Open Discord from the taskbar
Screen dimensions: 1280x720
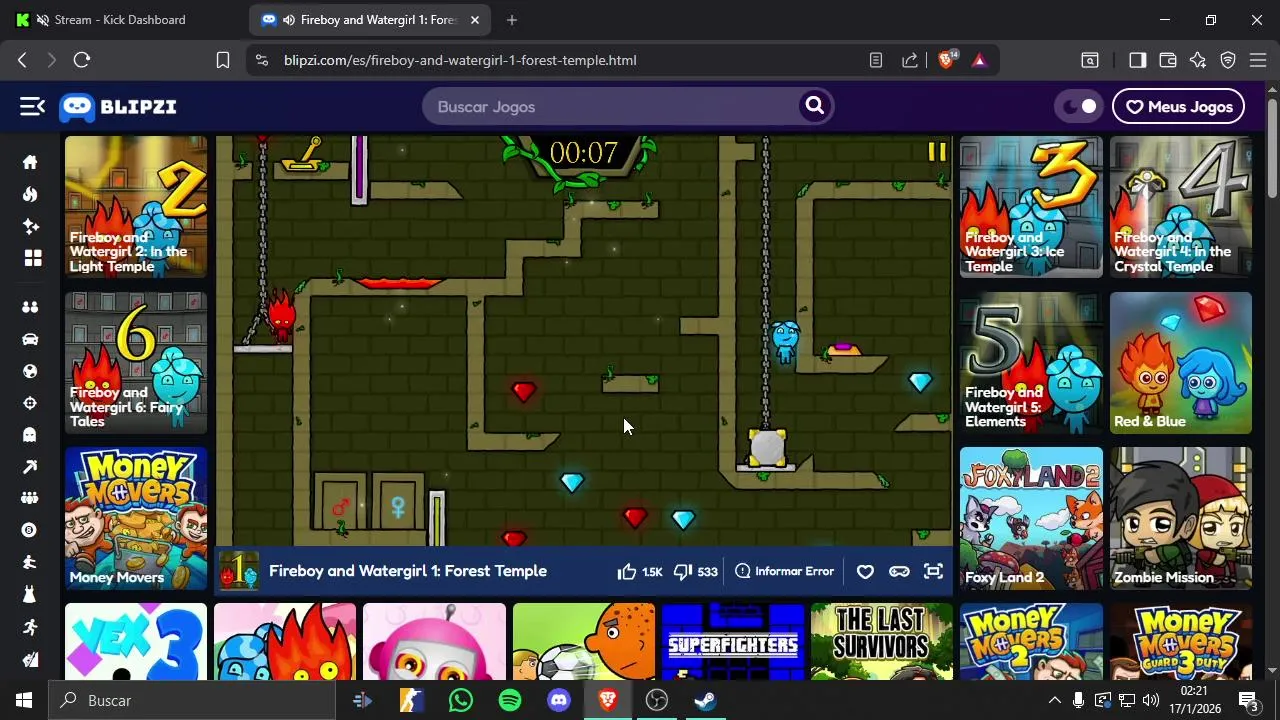[559, 700]
